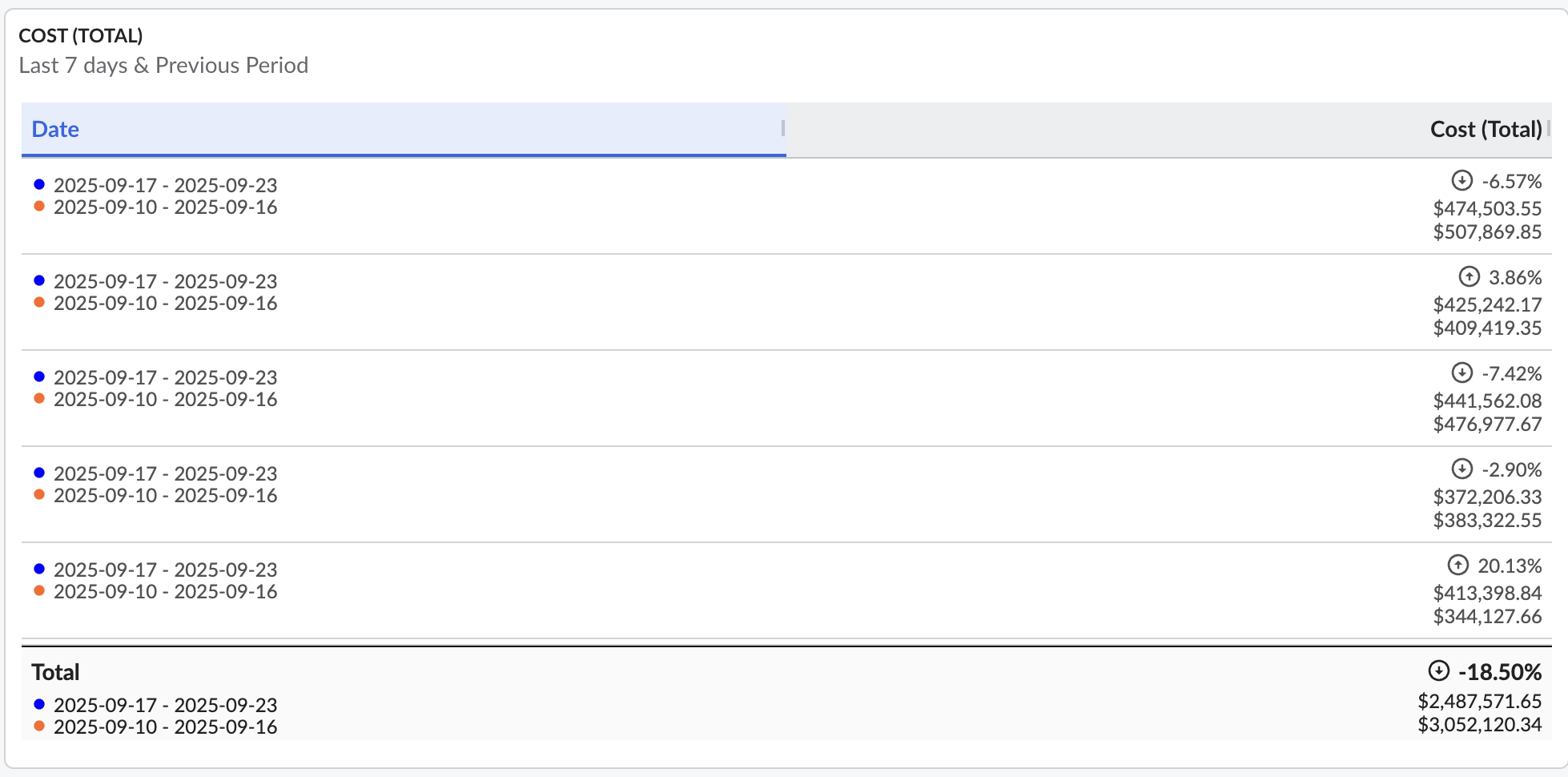
Task: Click the Total row label
Action: [55, 672]
